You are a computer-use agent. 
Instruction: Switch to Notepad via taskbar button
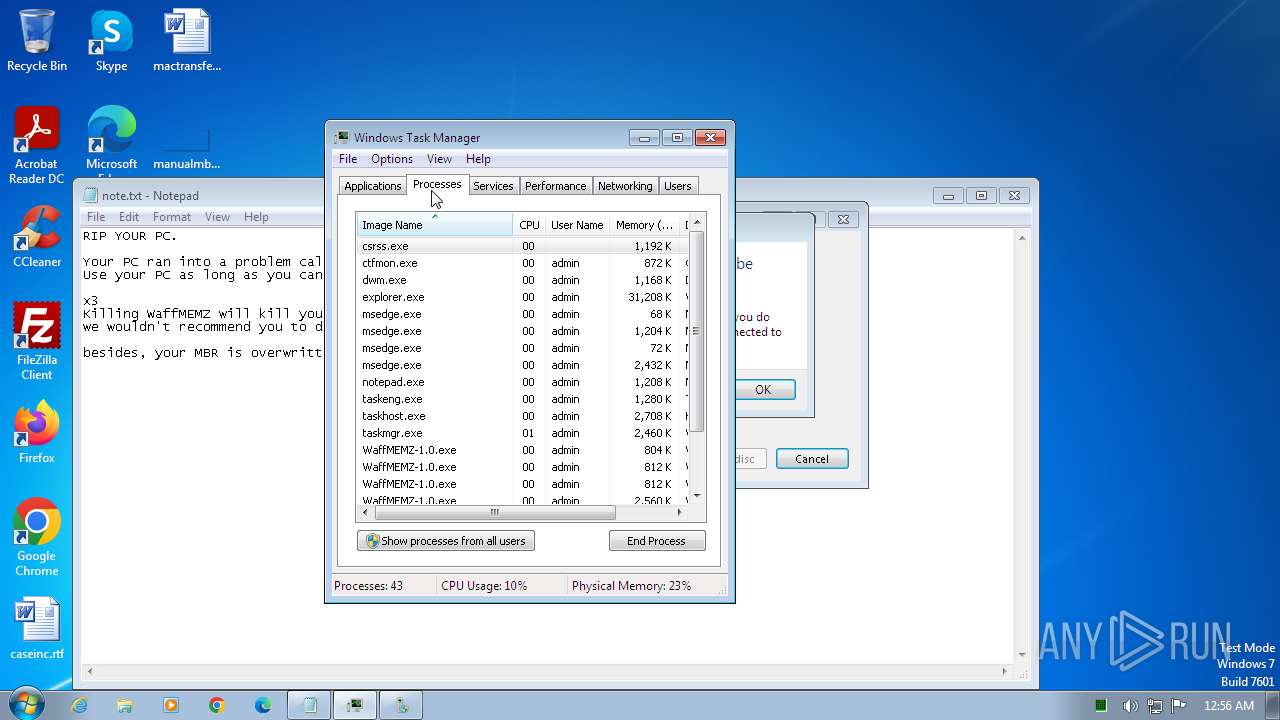pyautogui.click(x=309, y=705)
